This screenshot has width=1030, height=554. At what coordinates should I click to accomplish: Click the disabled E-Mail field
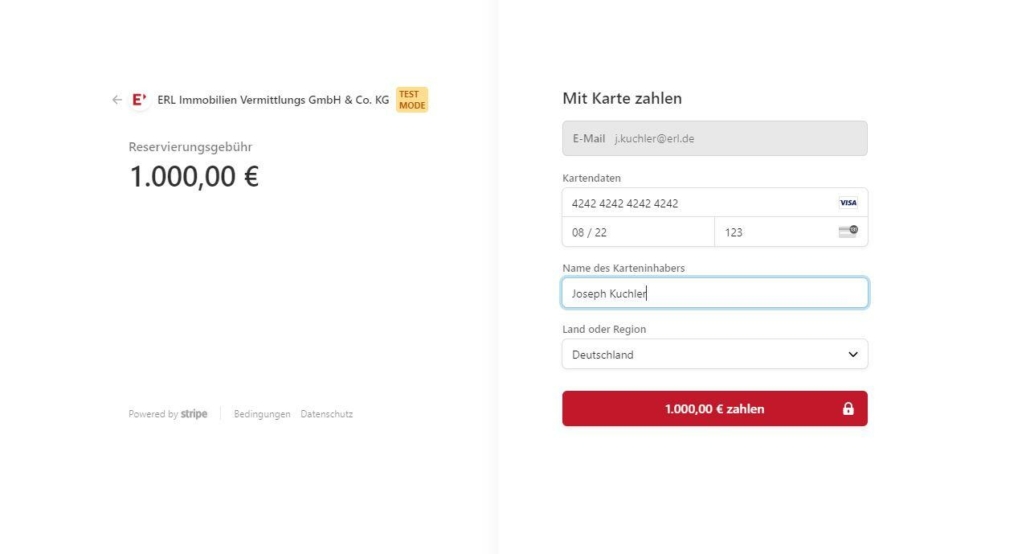point(715,138)
